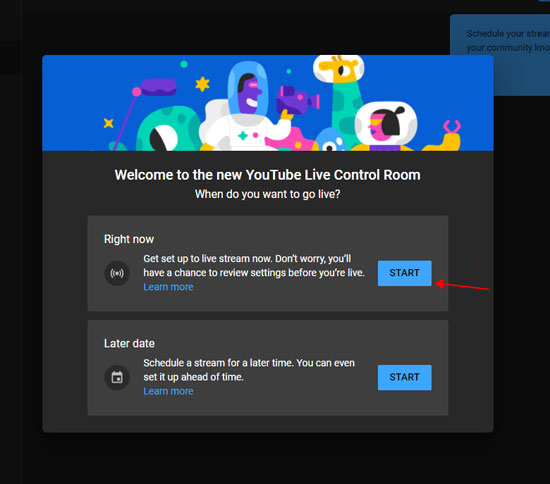Click the calendar schedule icon
This screenshot has width=550, height=484.
117,377
